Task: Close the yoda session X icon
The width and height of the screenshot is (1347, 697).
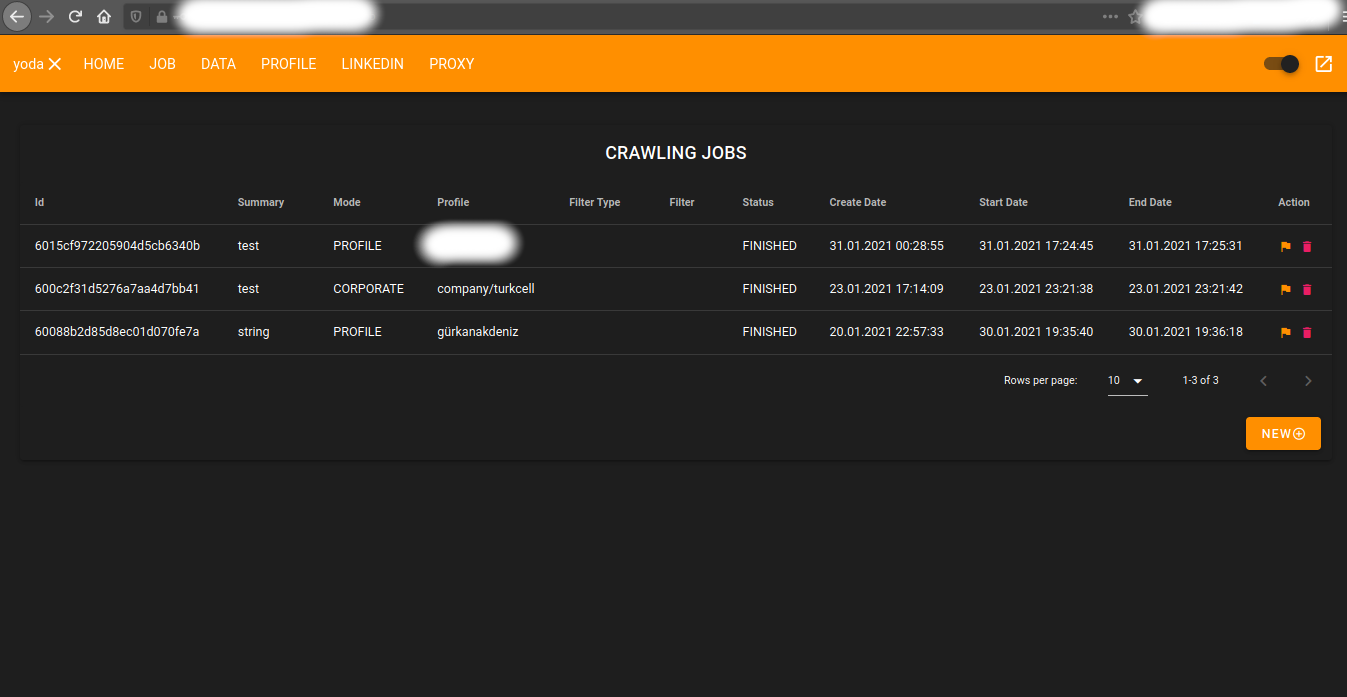Action: coord(55,64)
